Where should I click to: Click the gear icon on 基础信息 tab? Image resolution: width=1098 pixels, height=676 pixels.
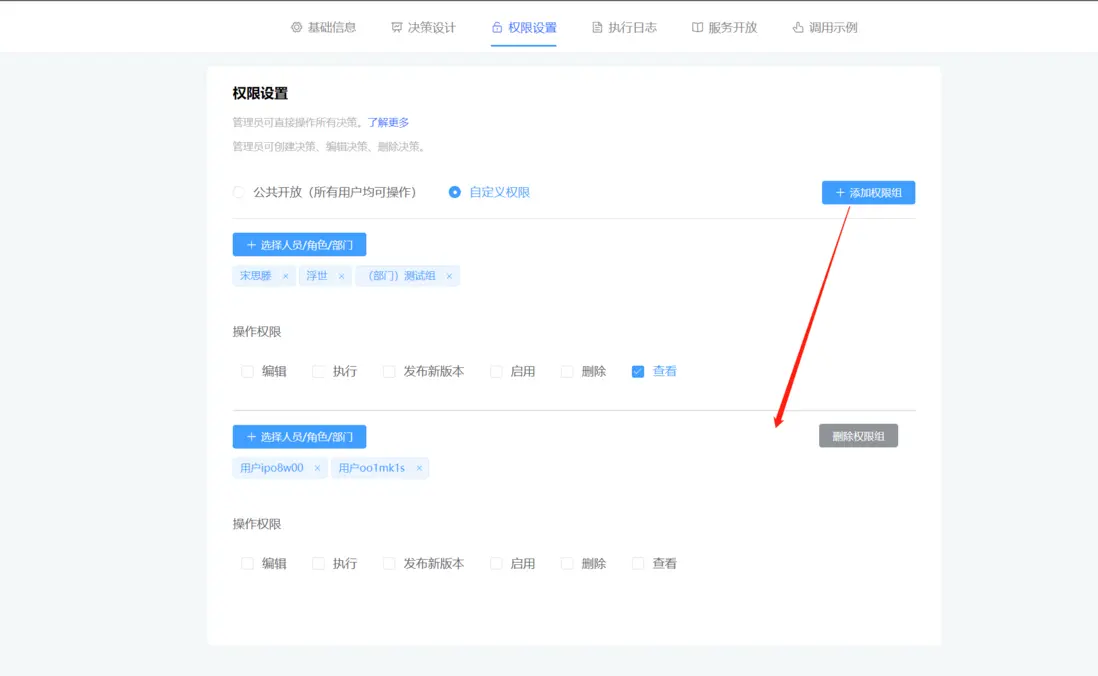coord(294,27)
